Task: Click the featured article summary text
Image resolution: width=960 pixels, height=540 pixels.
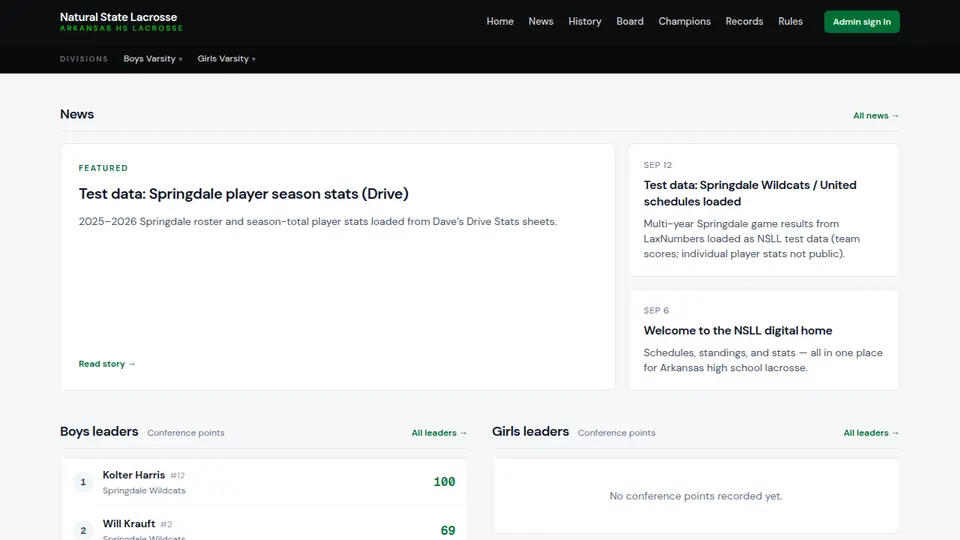Action: [317, 222]
